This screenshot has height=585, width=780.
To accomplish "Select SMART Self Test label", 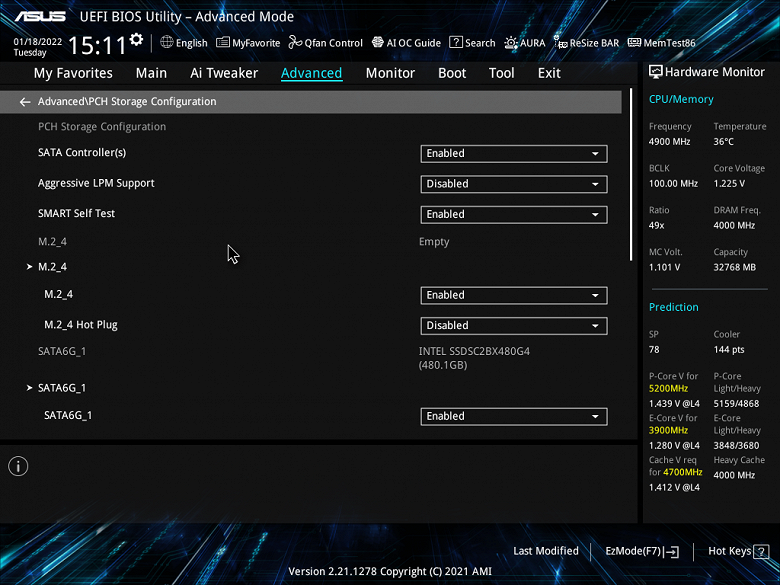I will point(76,213).
